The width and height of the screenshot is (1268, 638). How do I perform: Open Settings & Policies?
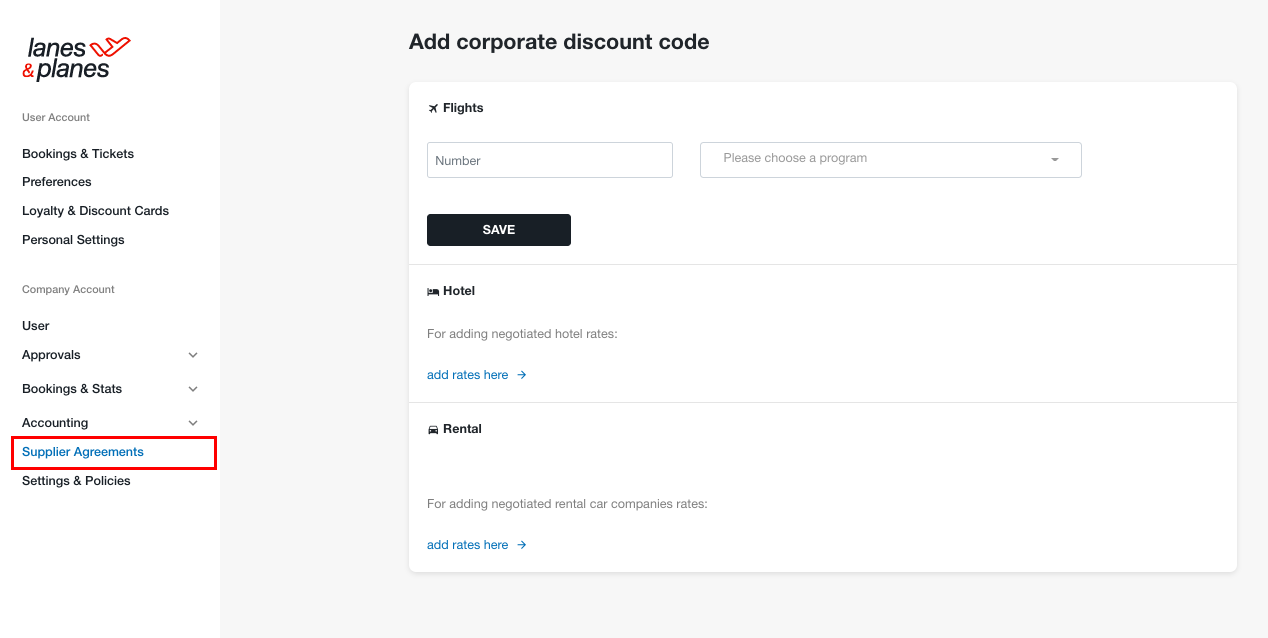click(76, 481)
